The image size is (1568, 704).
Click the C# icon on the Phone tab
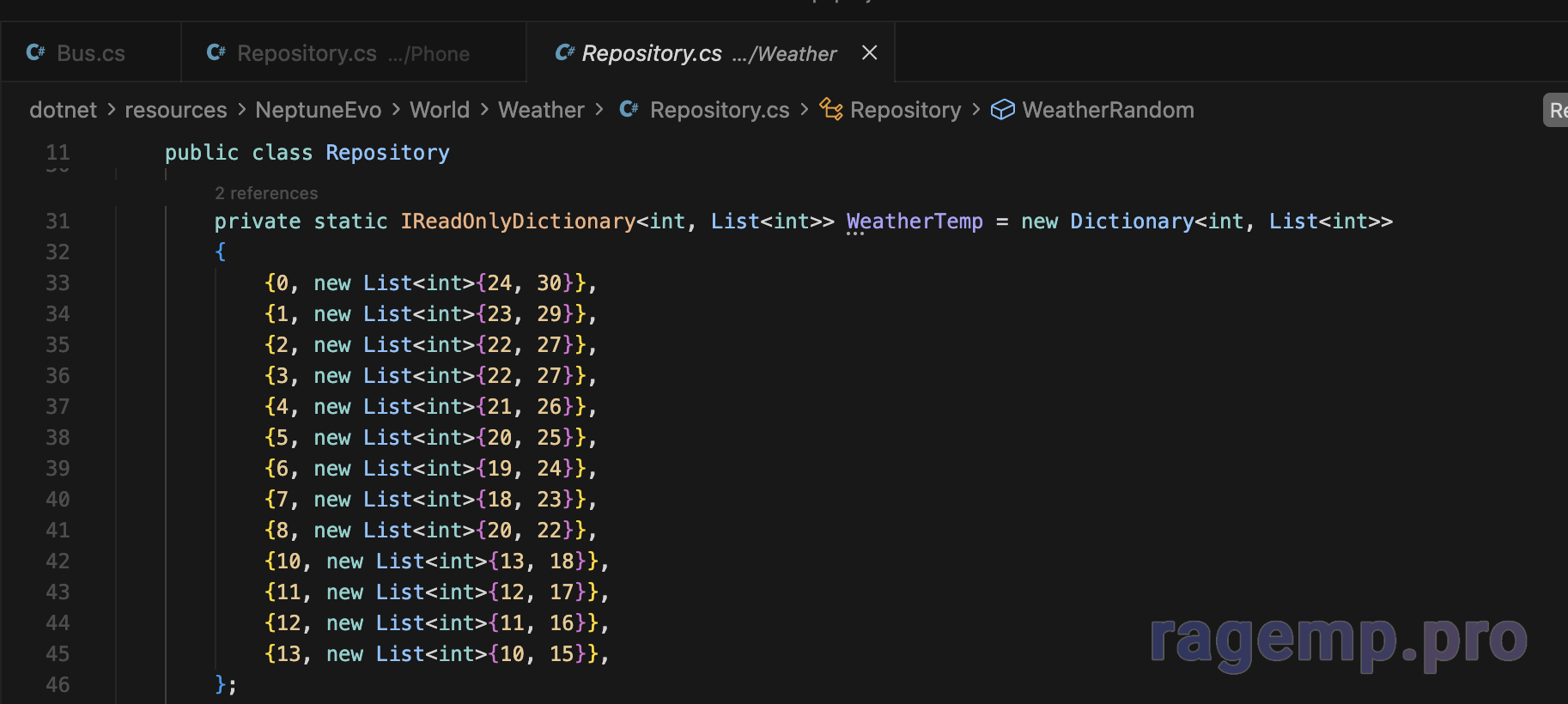[216, 53]
